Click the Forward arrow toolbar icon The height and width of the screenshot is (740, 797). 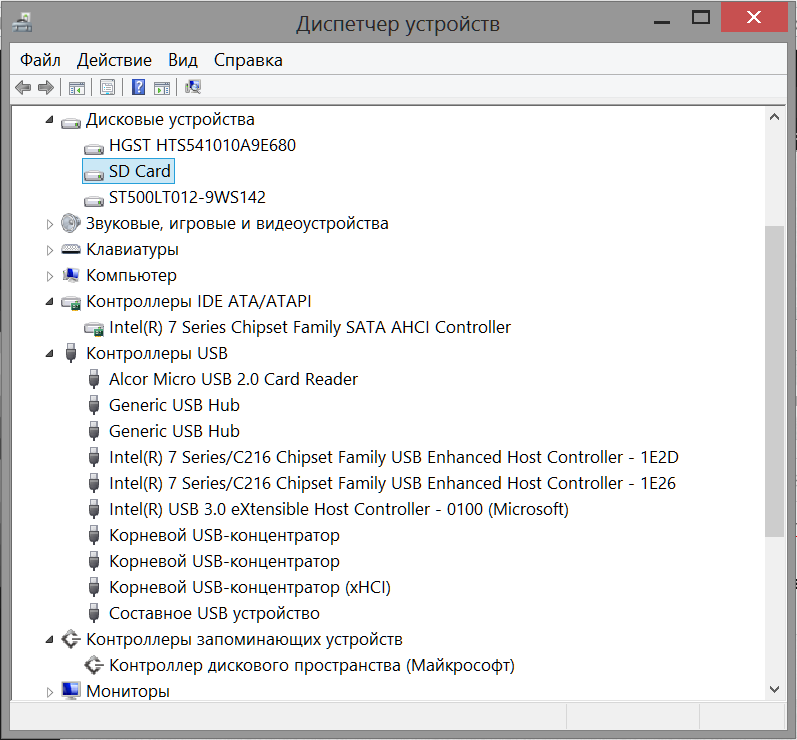[45, 88]
